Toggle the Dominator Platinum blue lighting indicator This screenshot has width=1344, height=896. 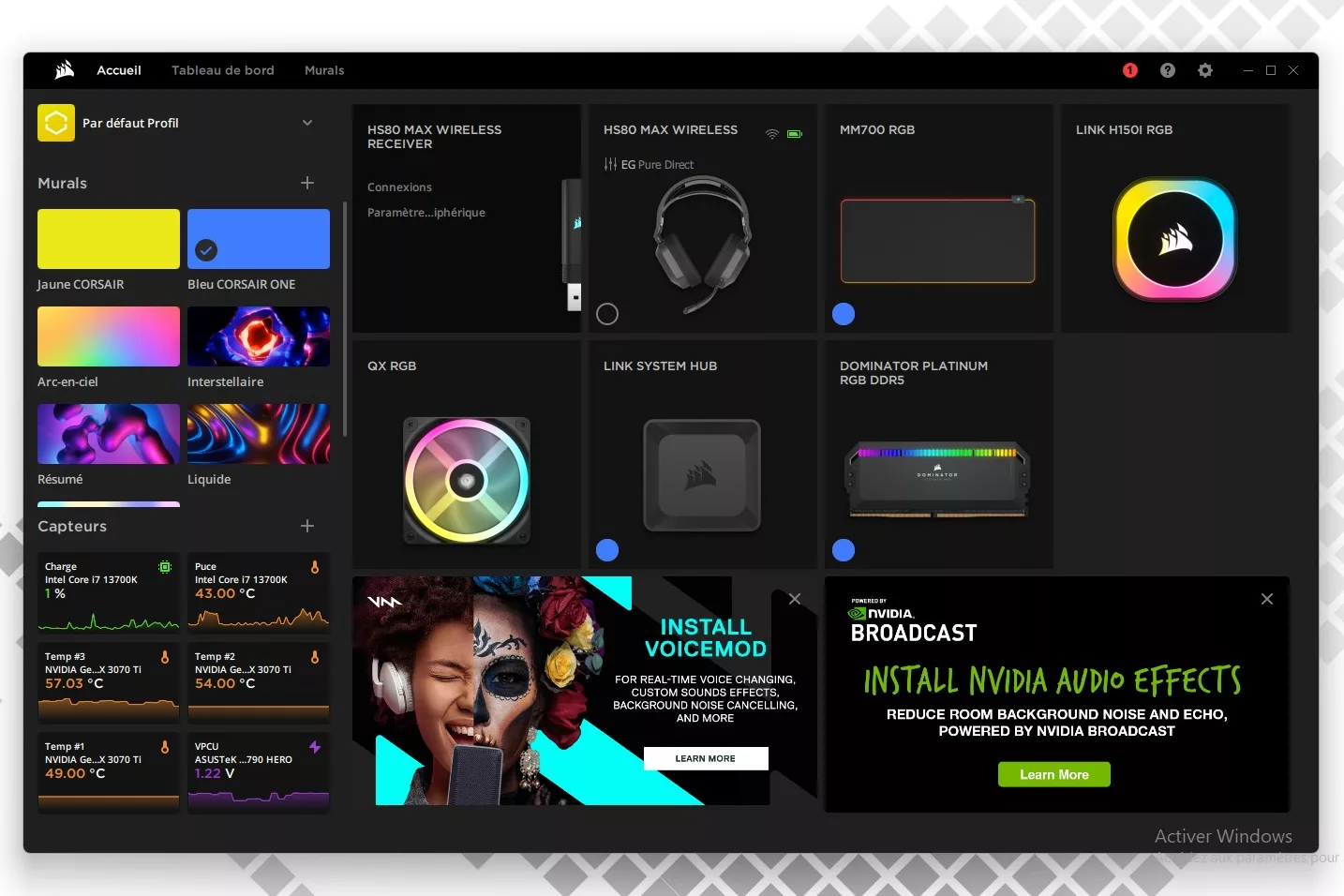(x=844, y=550)
